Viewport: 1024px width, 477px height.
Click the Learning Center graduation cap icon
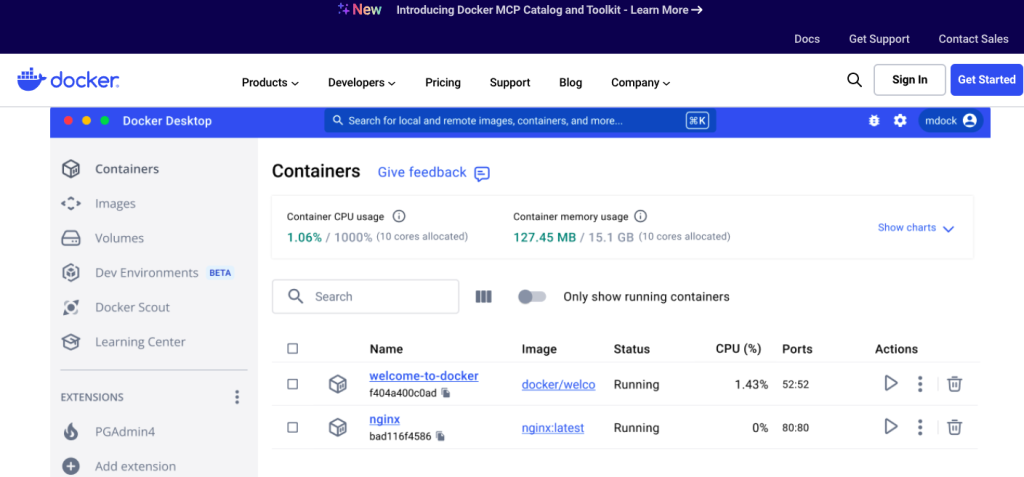coord(71,342)
